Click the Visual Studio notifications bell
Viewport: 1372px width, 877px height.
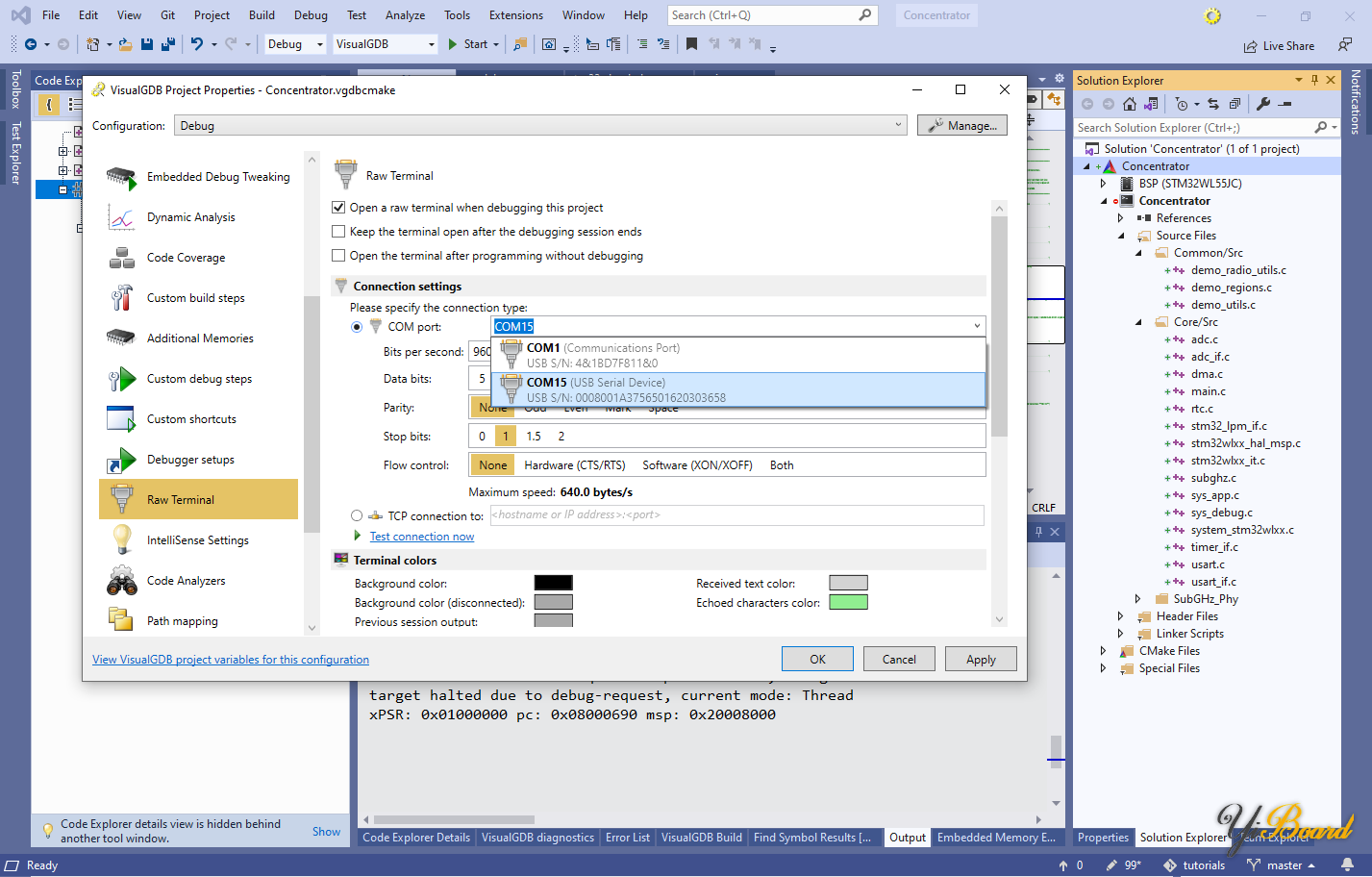1348,865
